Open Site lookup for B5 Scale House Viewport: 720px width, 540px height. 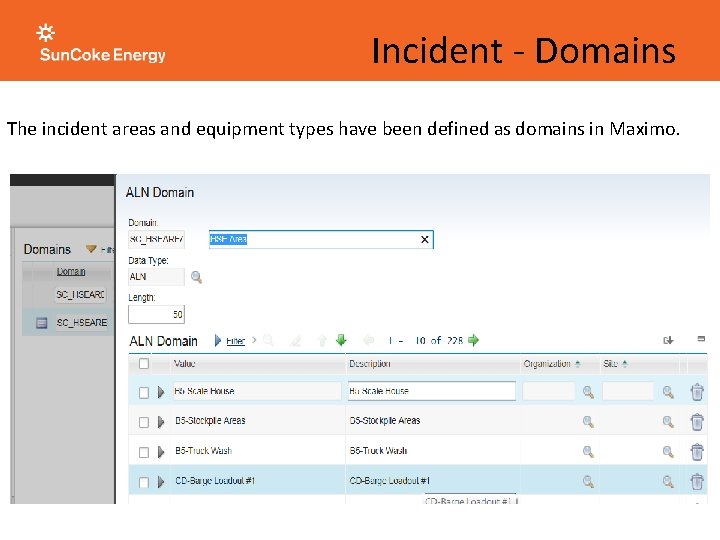pyautogui.click(x=668, y=392)
